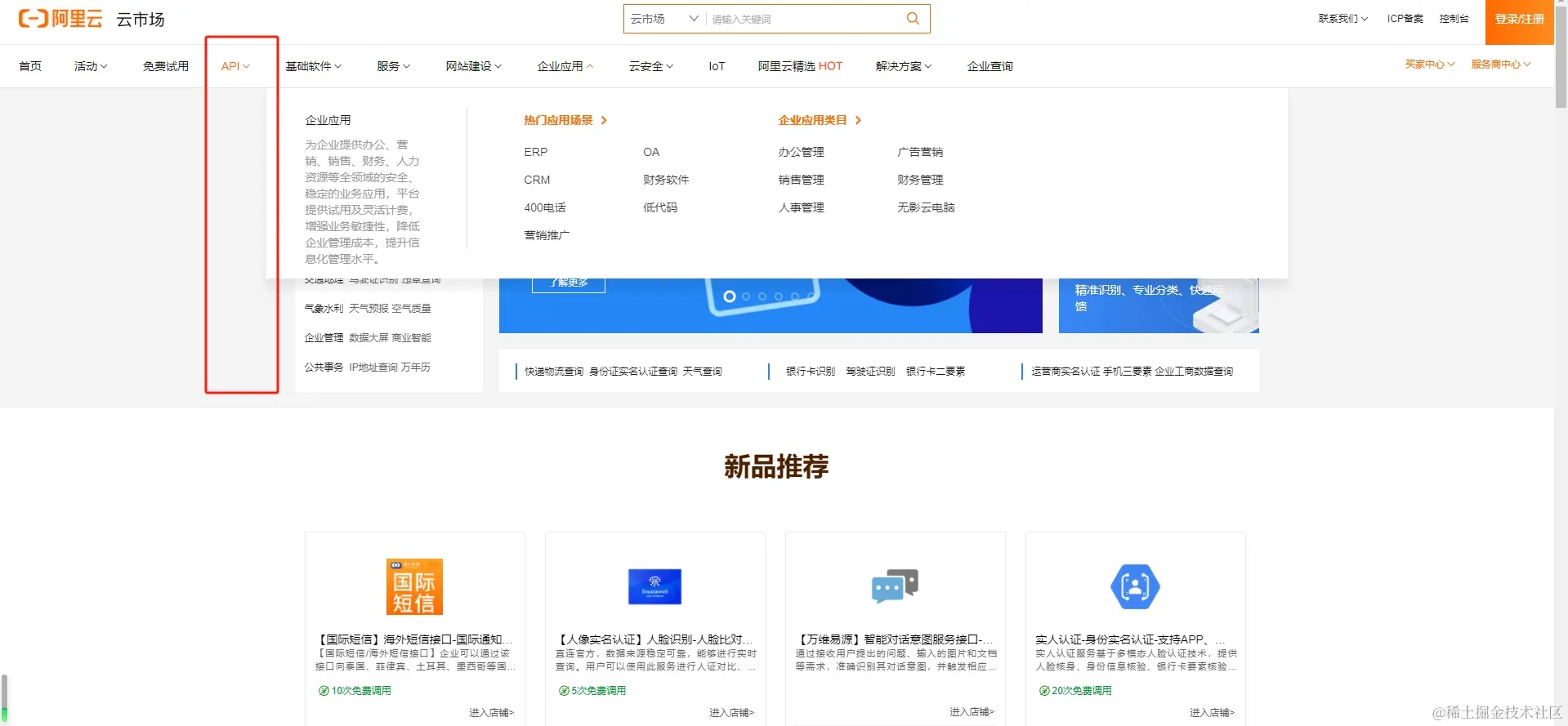
Task: Select ERP in the dropdown panel
Action: pos(536,152)
